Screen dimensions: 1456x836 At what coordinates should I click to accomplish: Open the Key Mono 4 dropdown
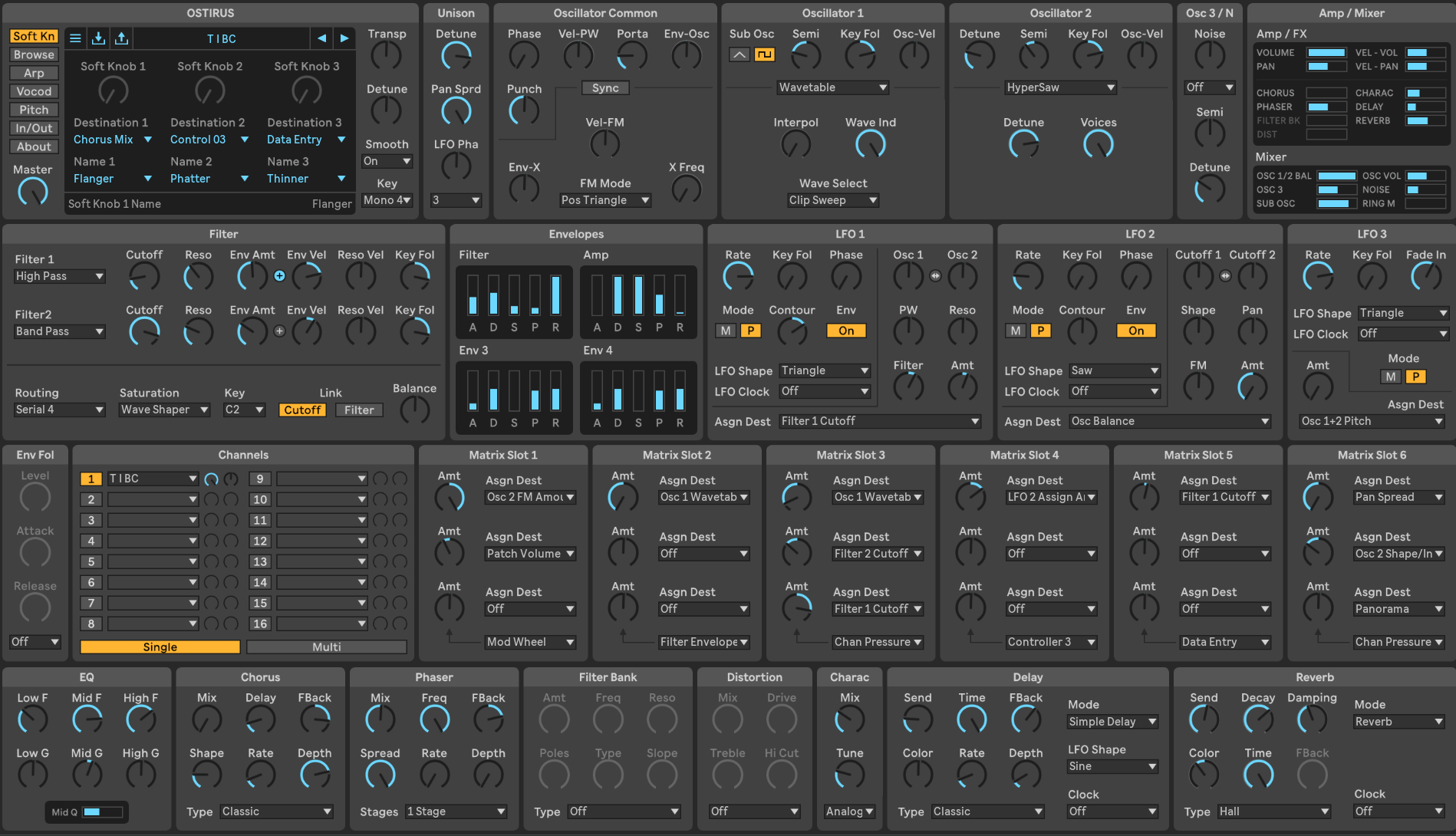pyautogui.click(x=387, y=200)
